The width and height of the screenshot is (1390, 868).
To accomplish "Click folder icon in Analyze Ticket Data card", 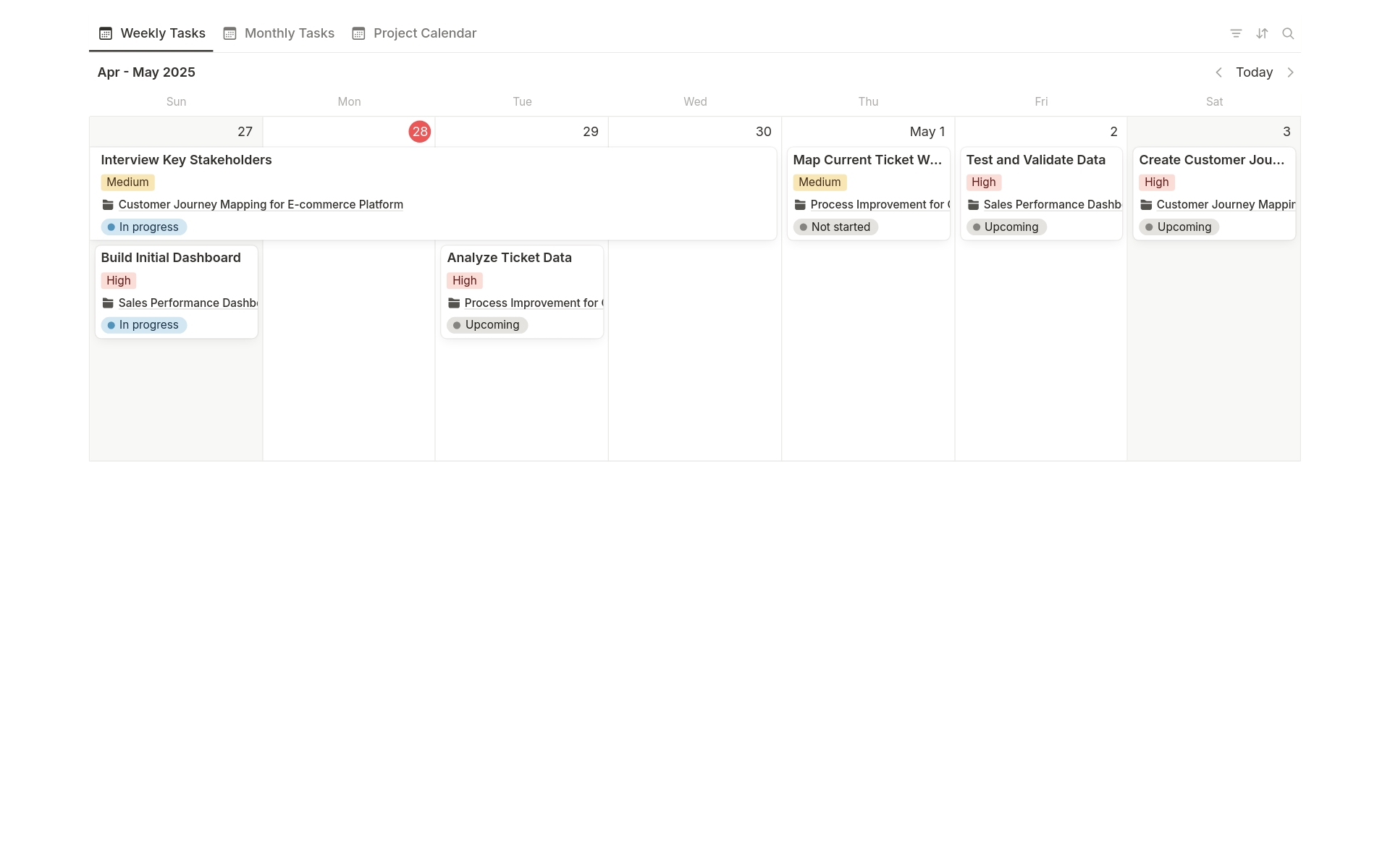I will (x=454, y=303).
